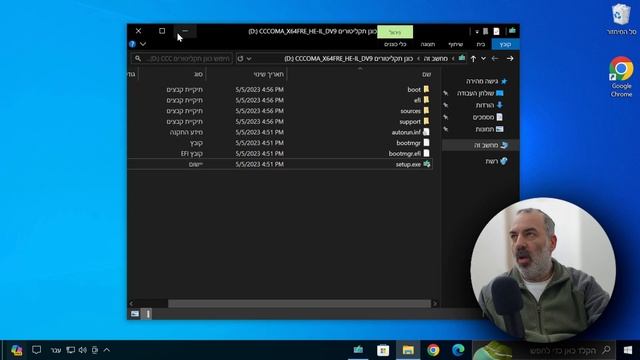Viewport: 640px width, 360px height.
Task: Refresh the current folder view
Action: (240, 59)
